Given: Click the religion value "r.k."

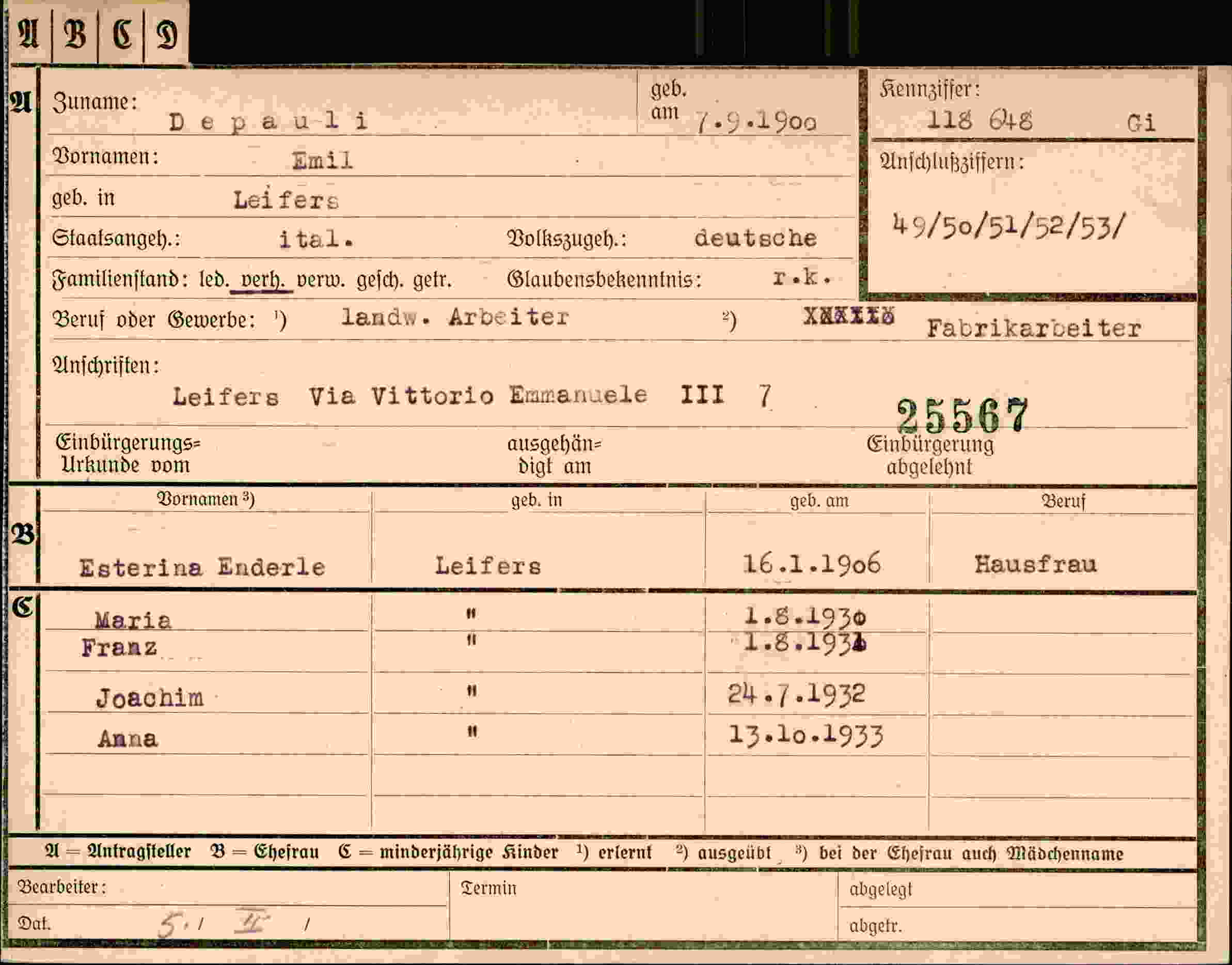Looking at the screenshot, I should point(802,277).
